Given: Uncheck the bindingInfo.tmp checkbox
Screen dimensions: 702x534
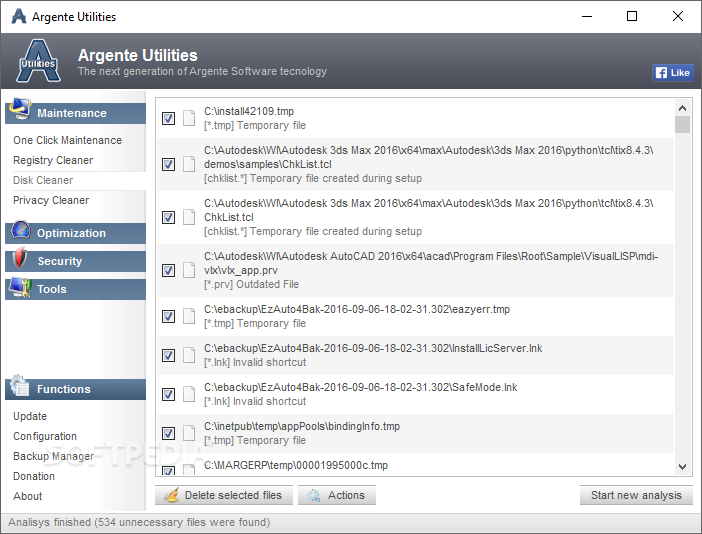Looking at the screenshot, I should tap(168, 433).
